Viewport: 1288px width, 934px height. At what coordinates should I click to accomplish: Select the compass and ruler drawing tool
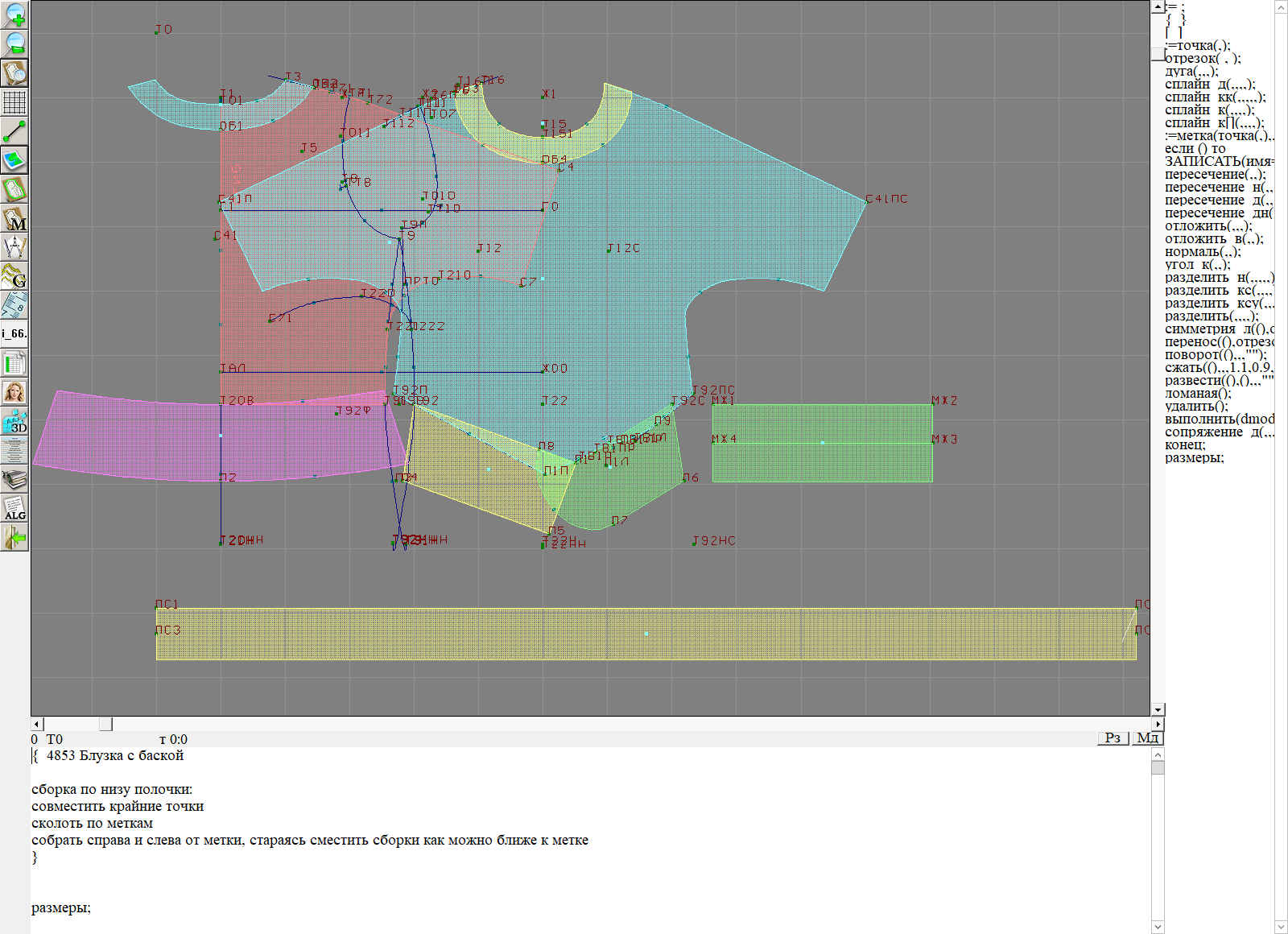tap(14, 247)
